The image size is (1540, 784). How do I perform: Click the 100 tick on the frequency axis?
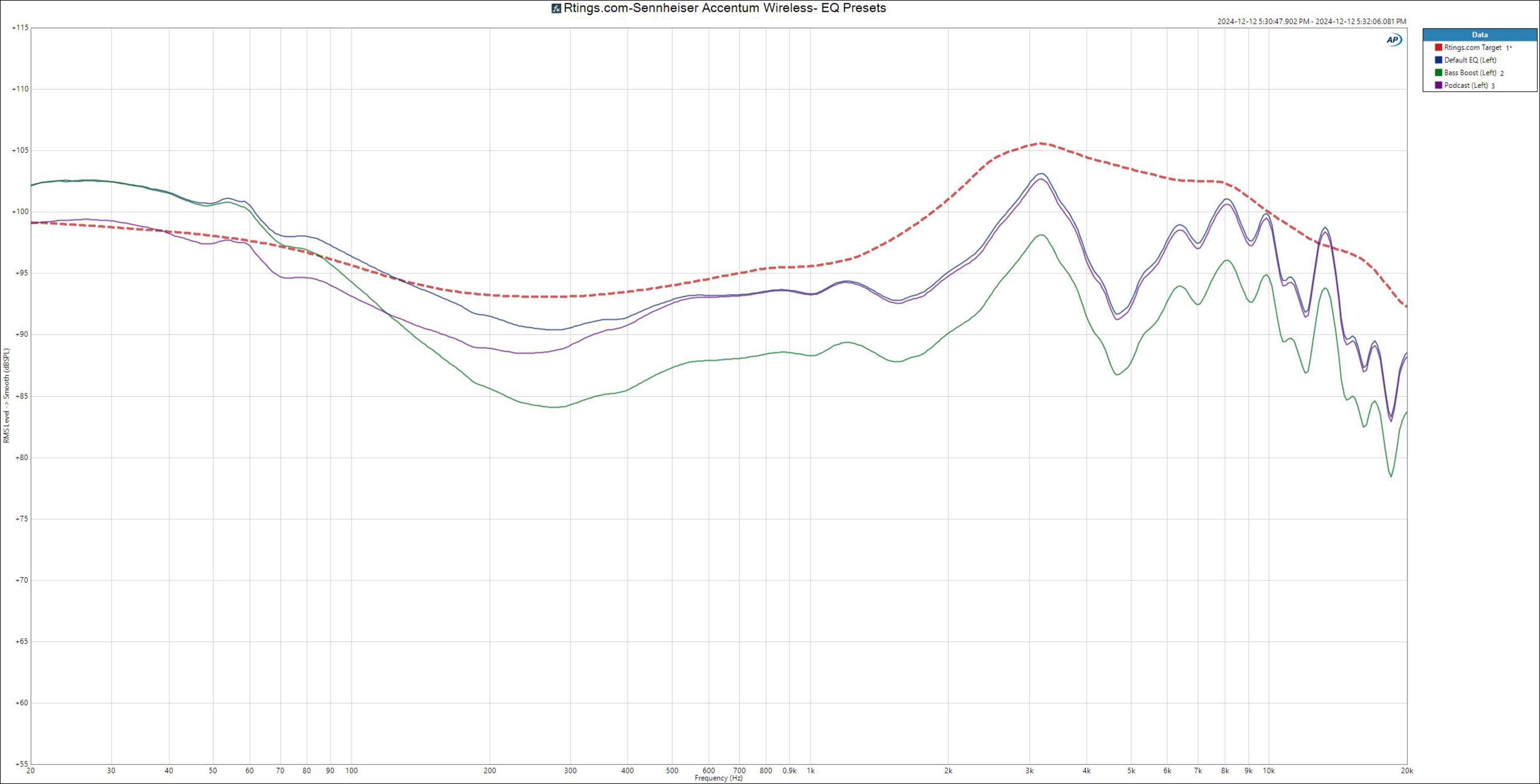coord(352,771)
